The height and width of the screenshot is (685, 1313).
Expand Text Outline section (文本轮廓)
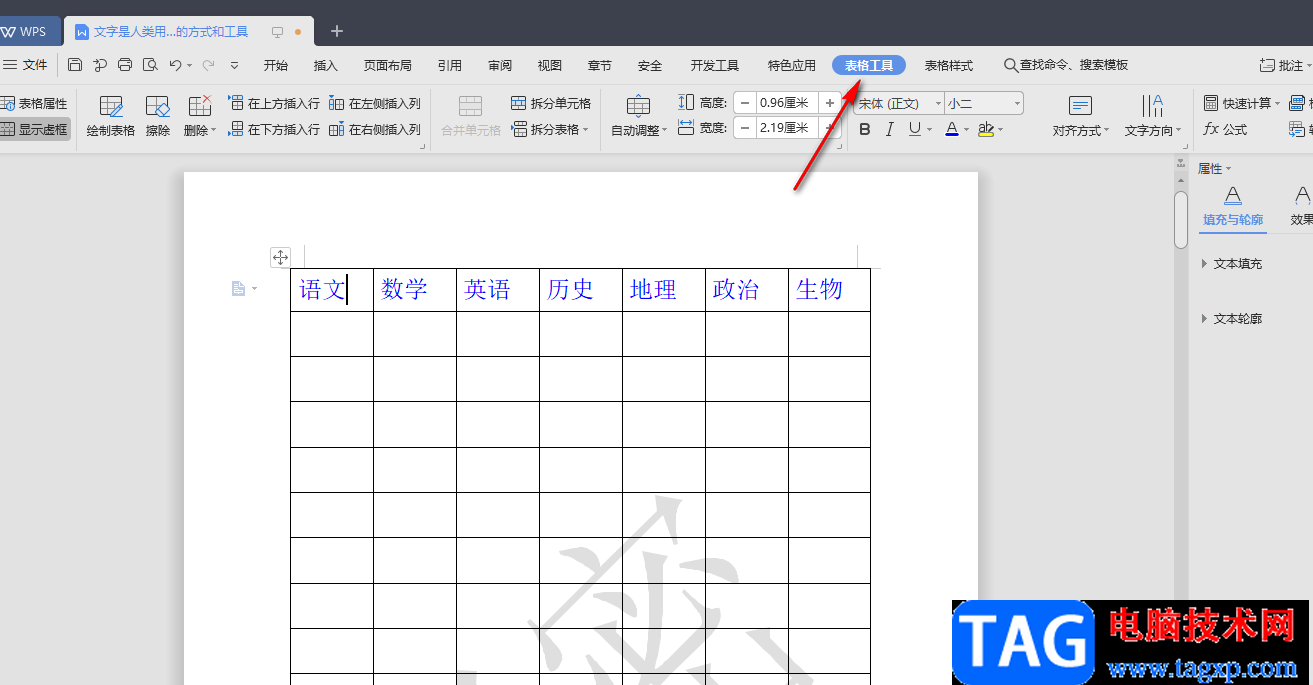click(1233, 319)
